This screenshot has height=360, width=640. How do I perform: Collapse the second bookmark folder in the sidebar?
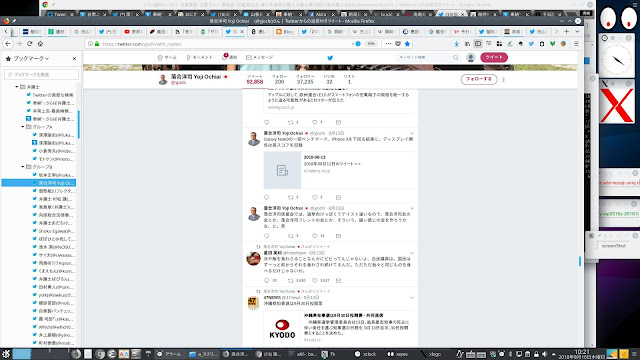[x=23, y=127]
